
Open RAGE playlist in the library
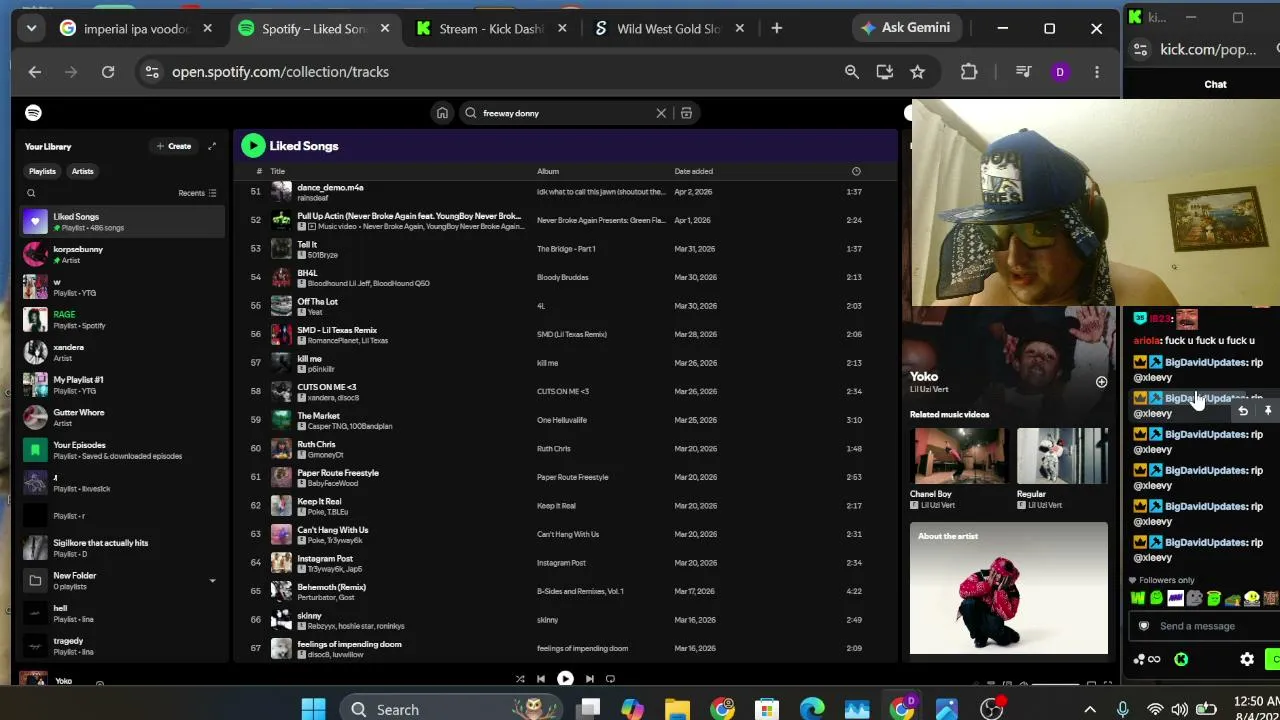(122, 319)
